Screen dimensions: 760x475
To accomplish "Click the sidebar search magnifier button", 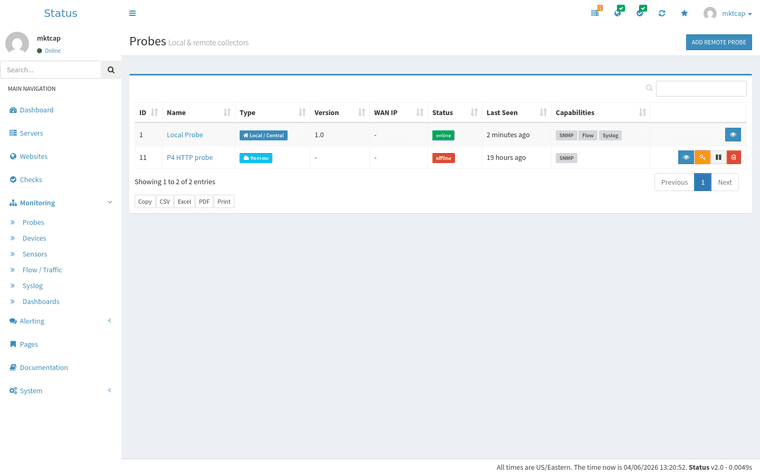I will 111,70.
